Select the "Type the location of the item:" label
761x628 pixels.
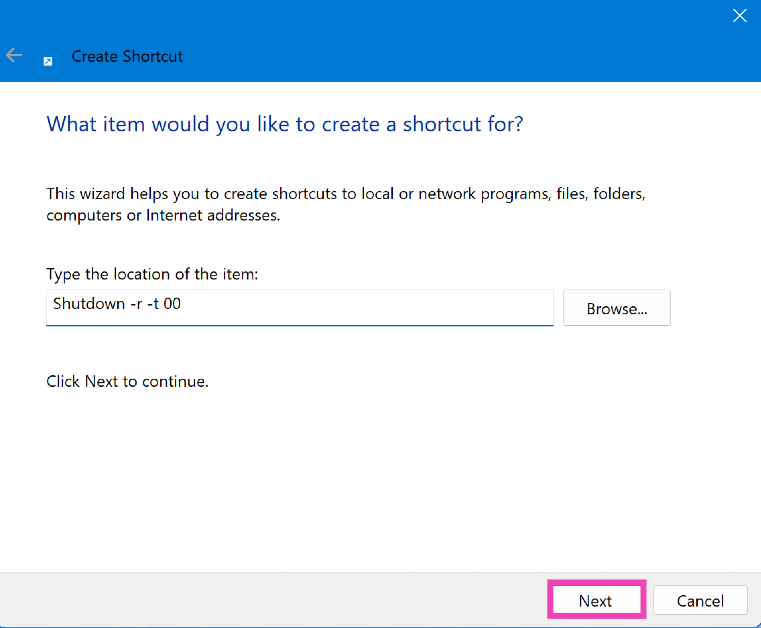point(152,274)
